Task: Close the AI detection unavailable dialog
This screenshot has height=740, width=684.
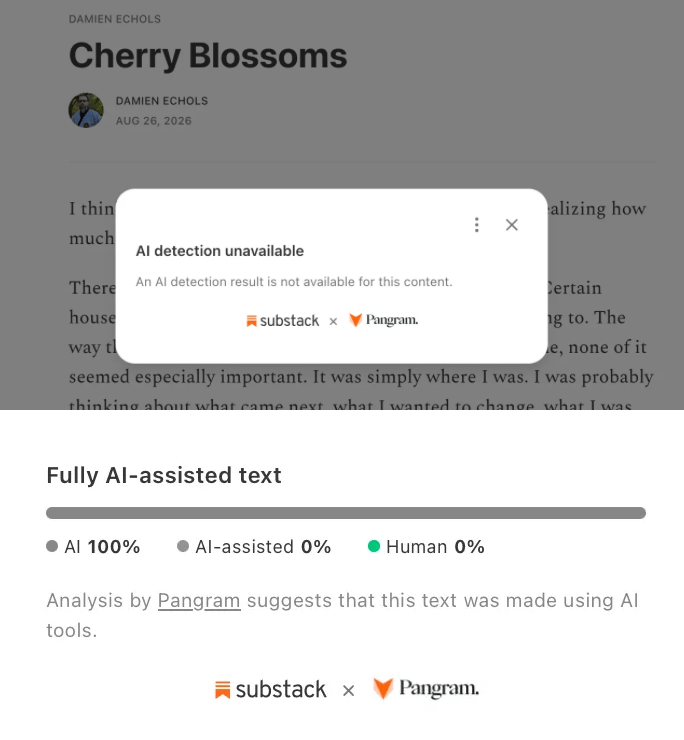Action: (x=512, y=225)
